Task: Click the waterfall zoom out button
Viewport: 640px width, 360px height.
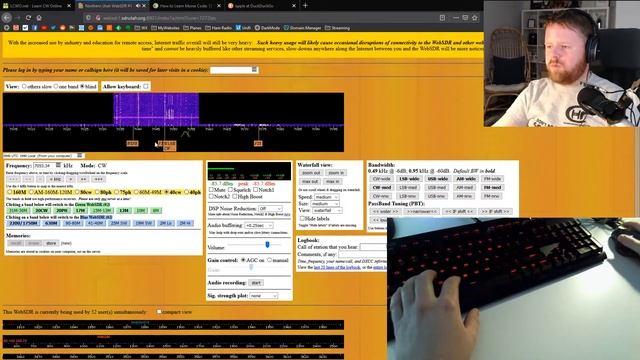Action: pyautogui.click(x=311, y=173)
